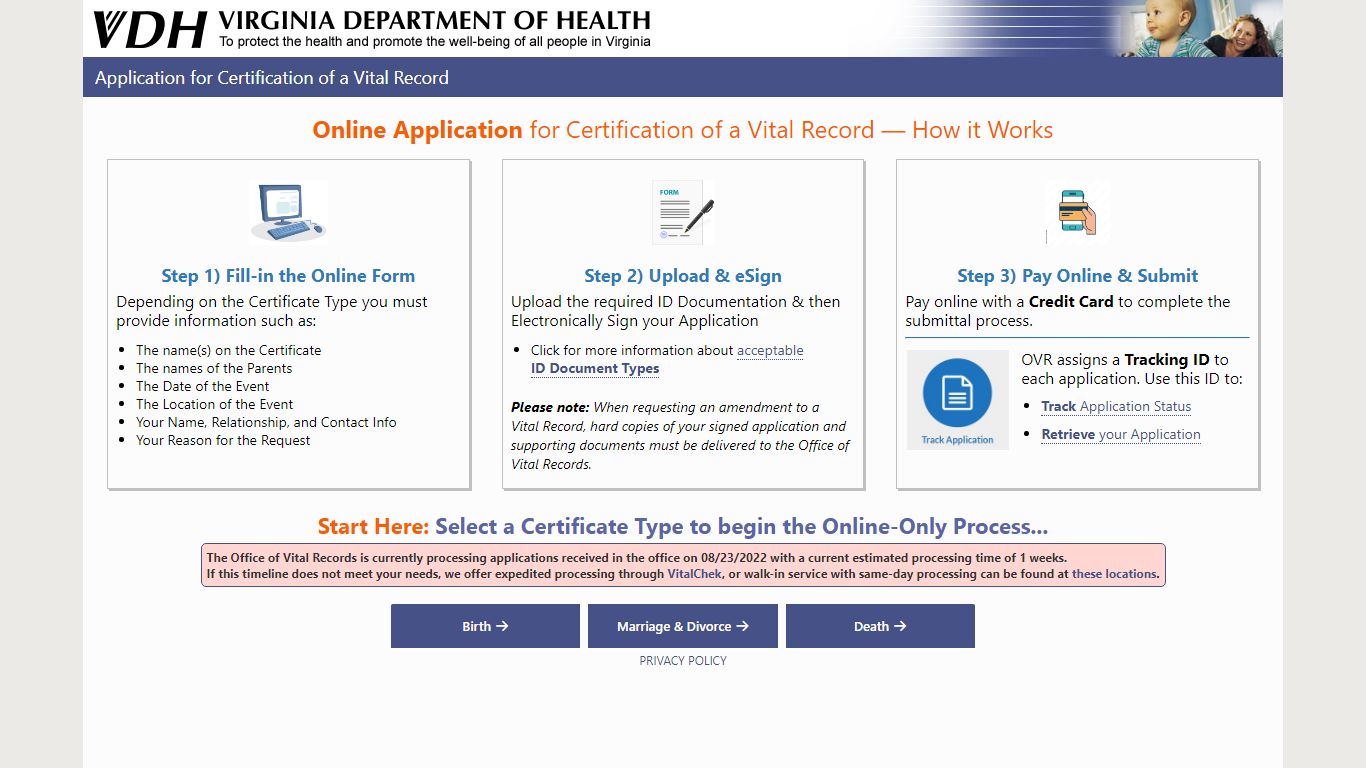Open the Privacy Policy link

[683, 661]
